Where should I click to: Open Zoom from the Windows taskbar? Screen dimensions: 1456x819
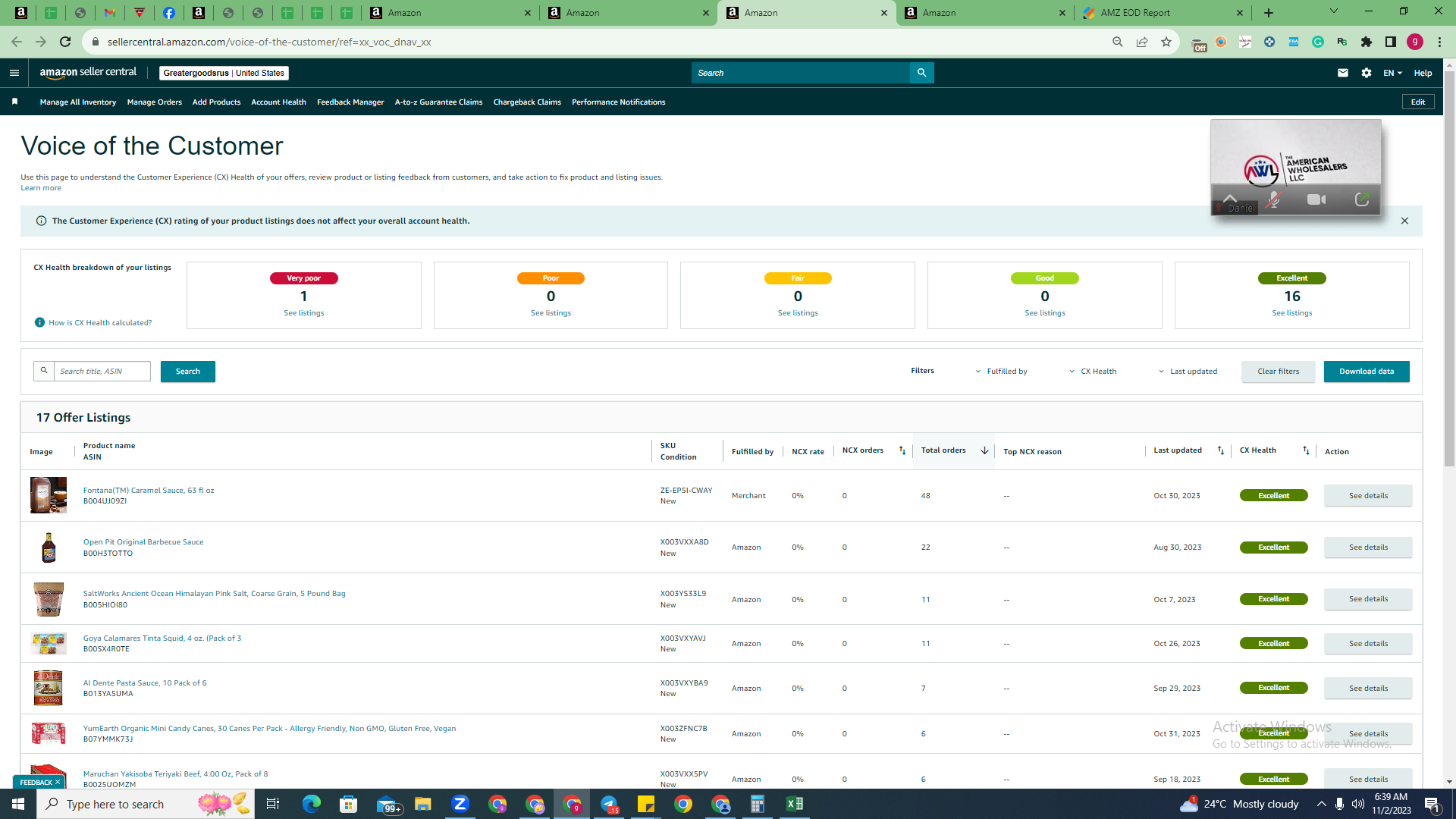(460, 804)
